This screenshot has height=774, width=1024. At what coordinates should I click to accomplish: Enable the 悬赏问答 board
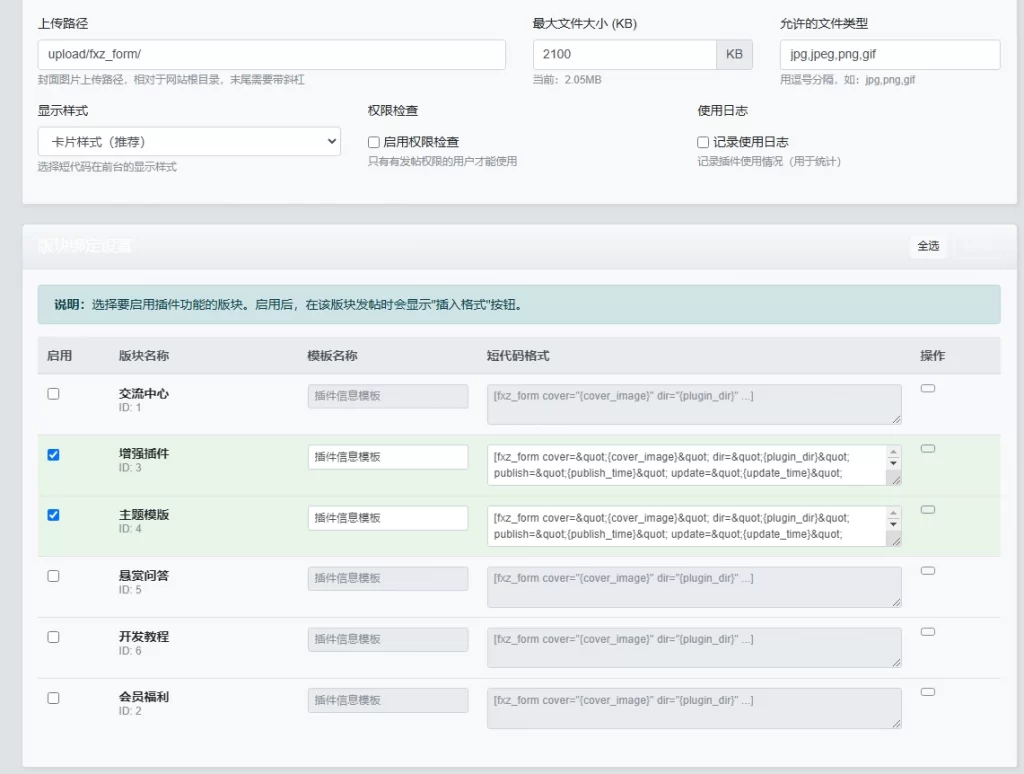pos(54,576)
